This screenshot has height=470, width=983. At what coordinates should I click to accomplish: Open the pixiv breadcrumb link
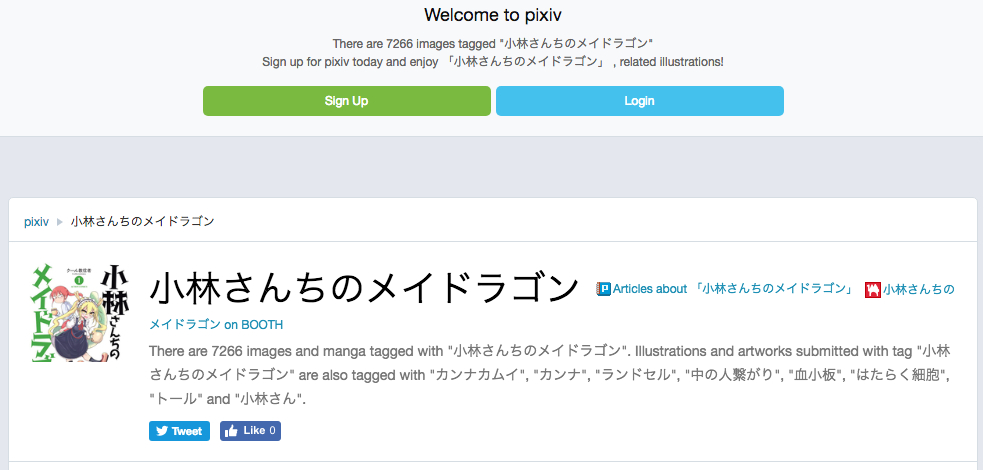pyautogui.click(x=36, y=221)
